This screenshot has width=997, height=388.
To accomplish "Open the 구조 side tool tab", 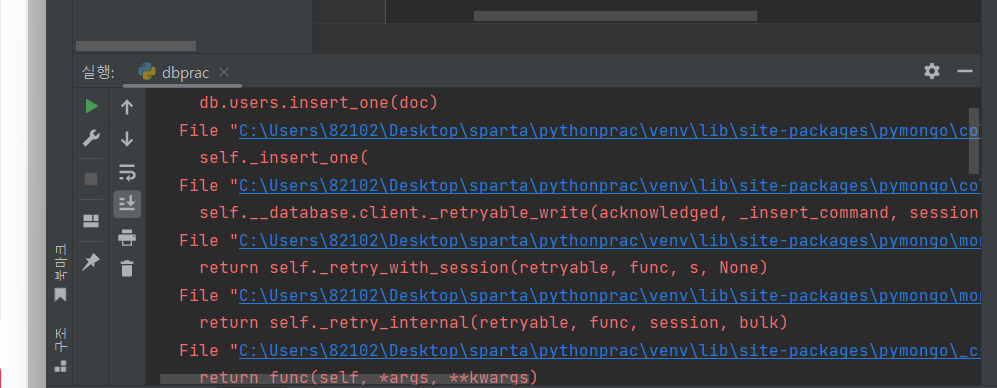I will [x=60, y=350].
